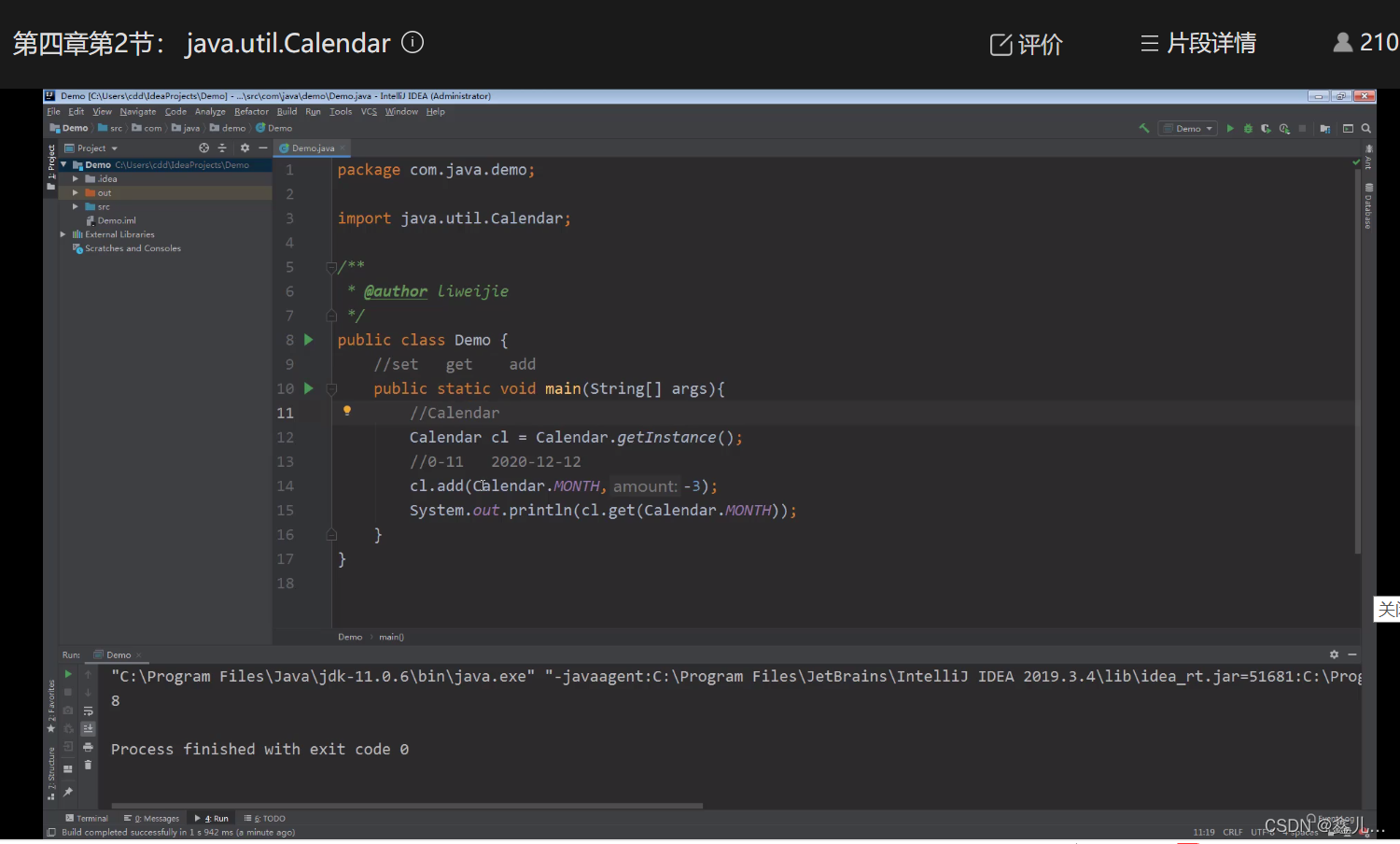
Task: Collapse the Javadoc comment fold at line 5
Action: (330, 268)
